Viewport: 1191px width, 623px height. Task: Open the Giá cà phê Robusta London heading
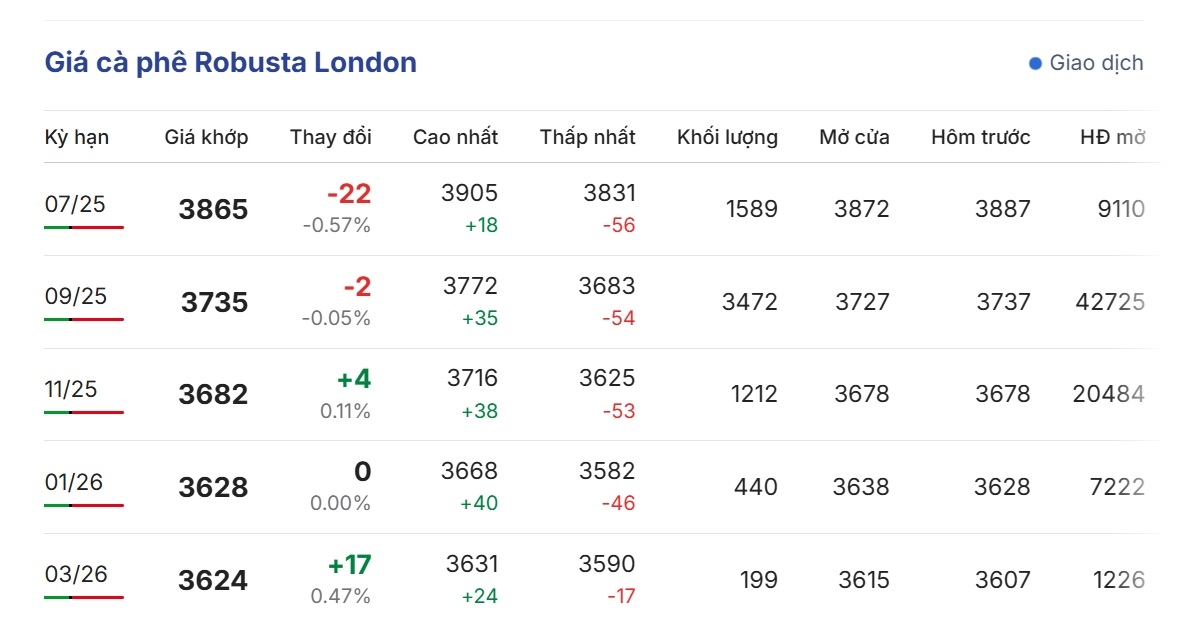[231, 62]
